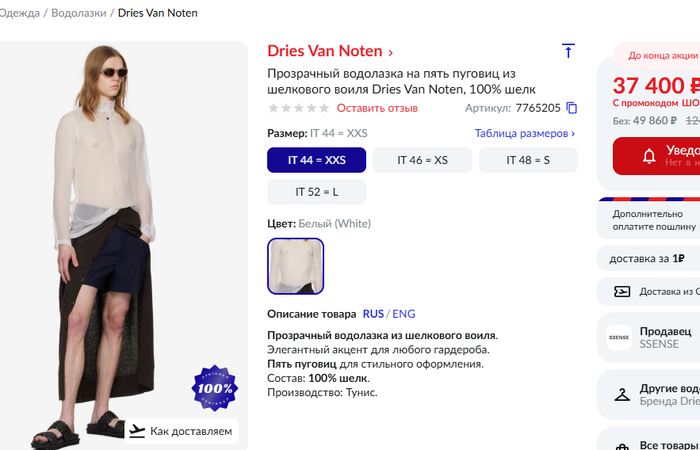The width and height of the screenshot is (700, 450).
Task: Select the white color swatch thumbnail
Action: pyautogui.click(x=296, y=266)
